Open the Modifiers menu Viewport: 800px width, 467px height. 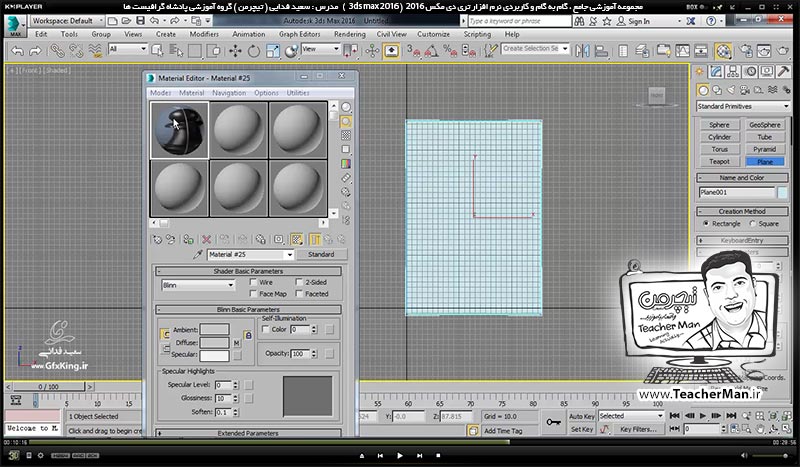pos(204,34)
